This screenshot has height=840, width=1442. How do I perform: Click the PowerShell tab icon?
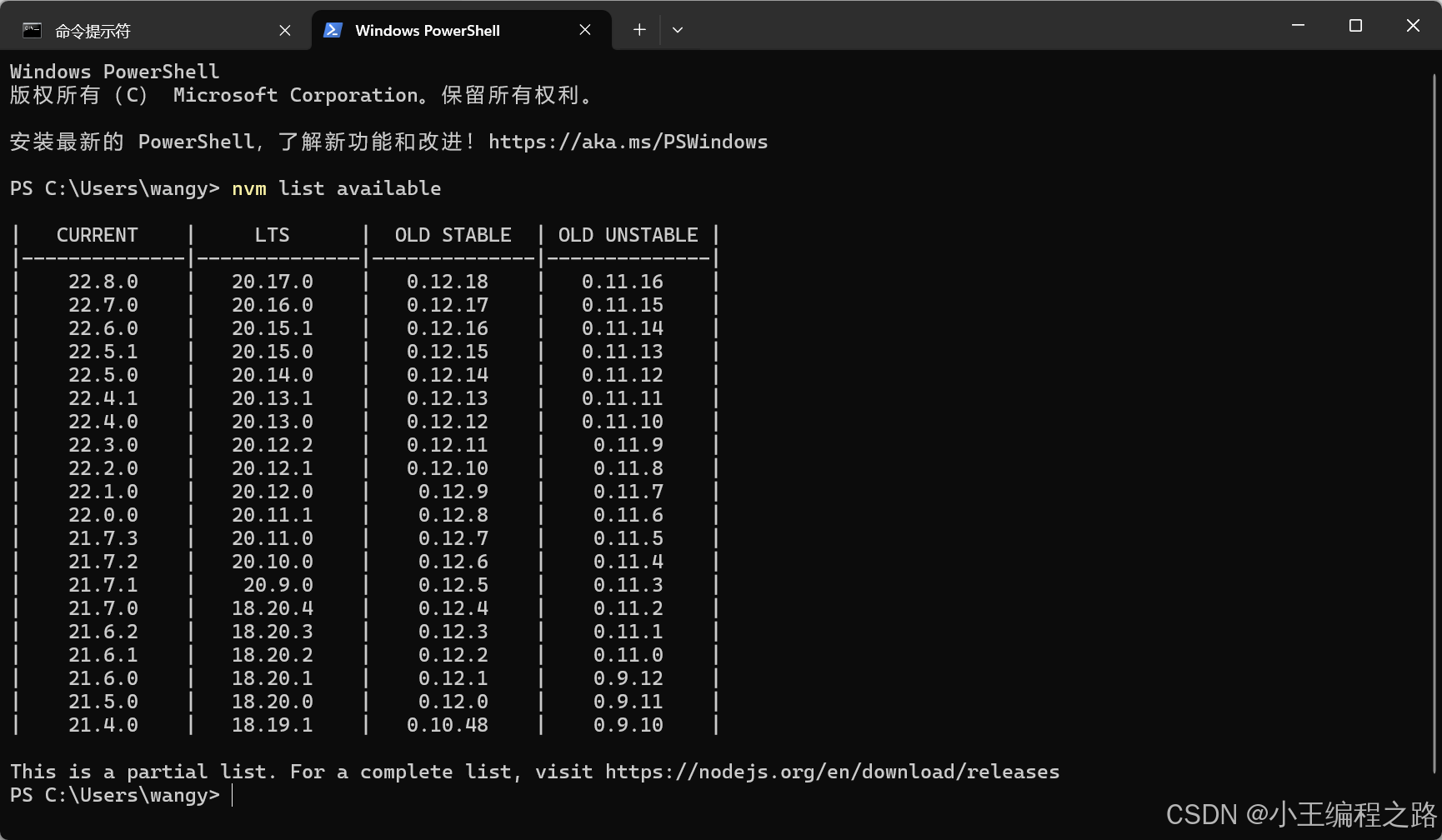pyautogui.click(x=333, y=30)
